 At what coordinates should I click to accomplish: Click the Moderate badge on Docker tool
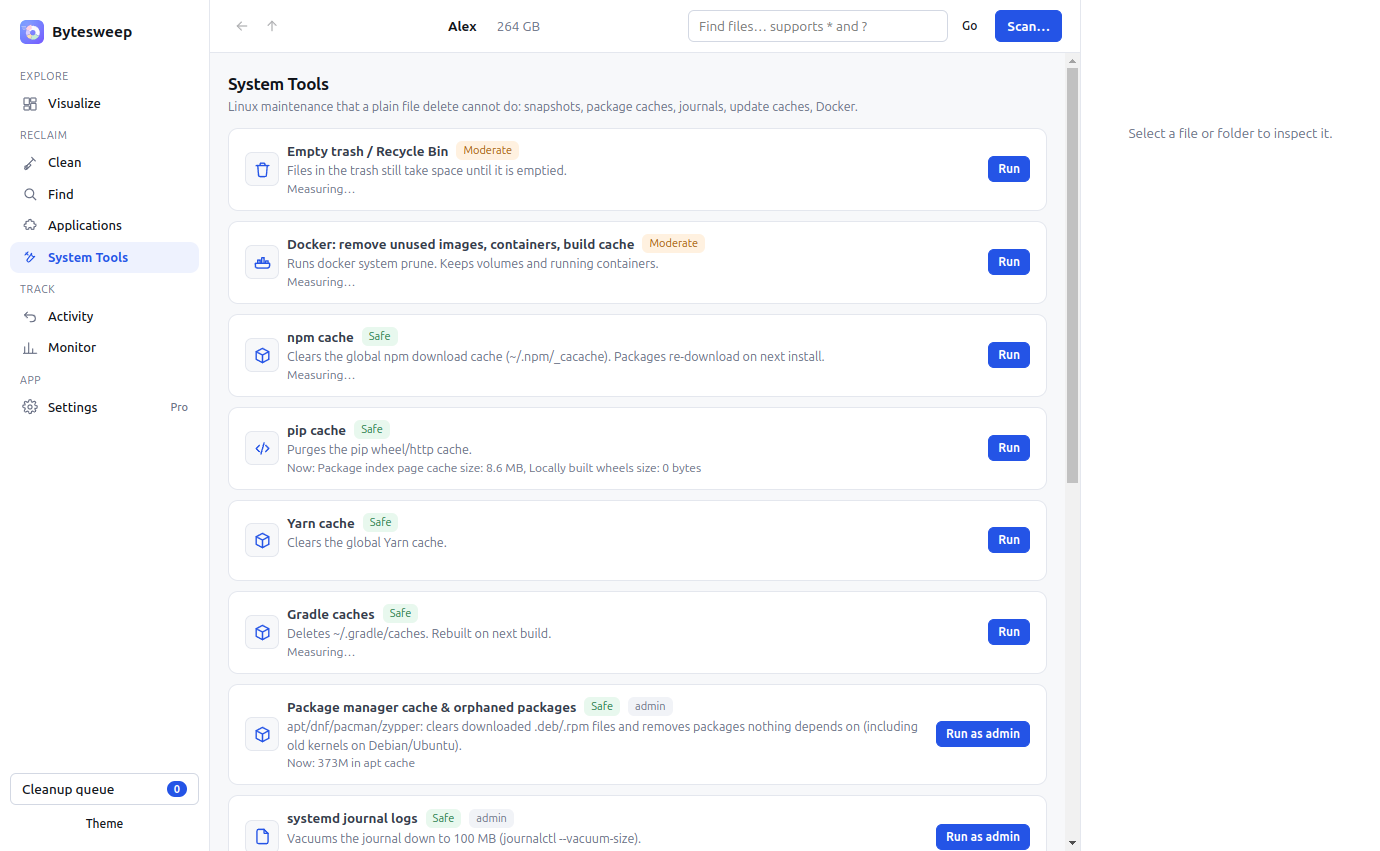click(673, 244)
